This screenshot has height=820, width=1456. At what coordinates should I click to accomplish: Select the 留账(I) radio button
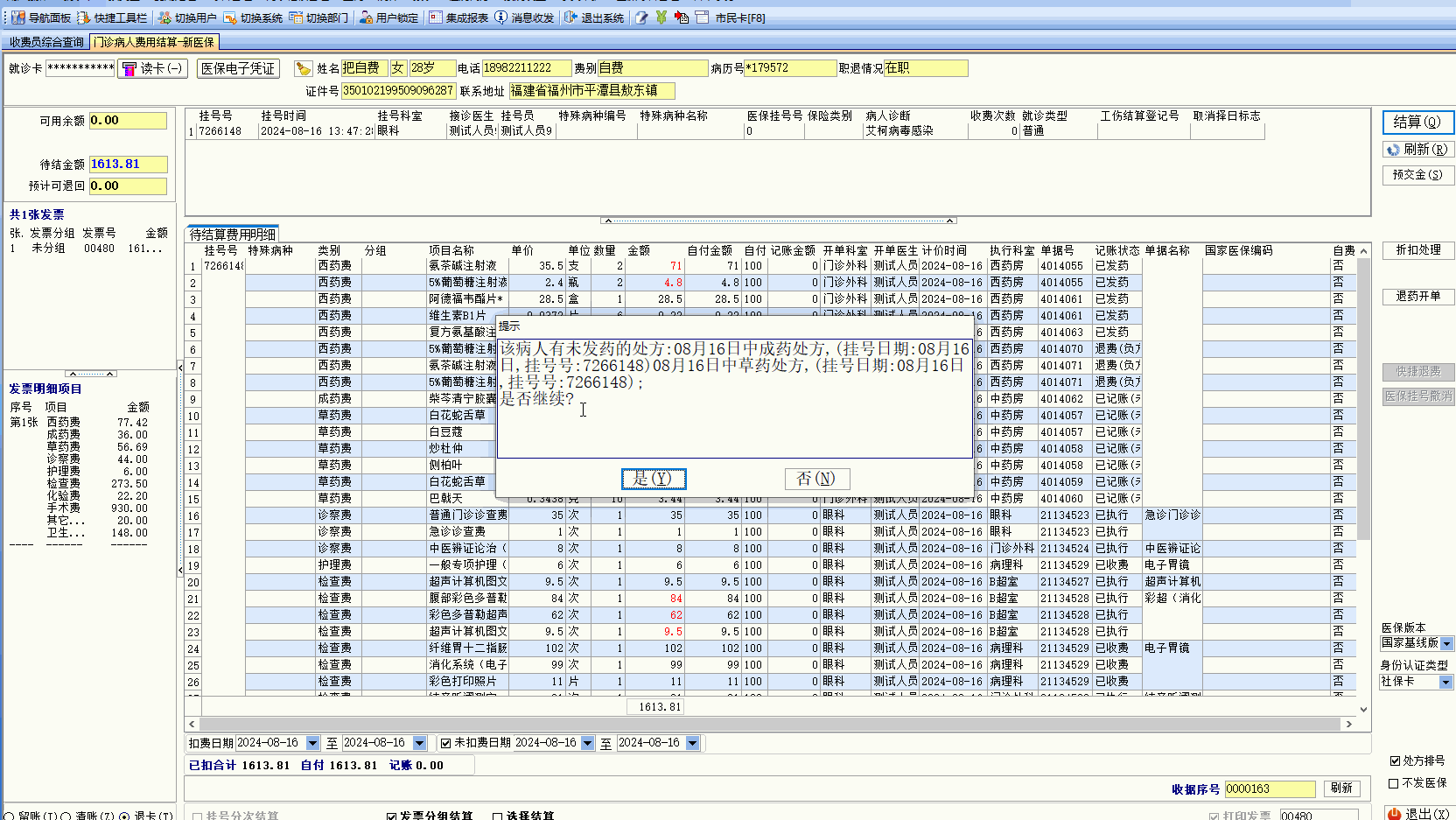[x=10, y=816]
